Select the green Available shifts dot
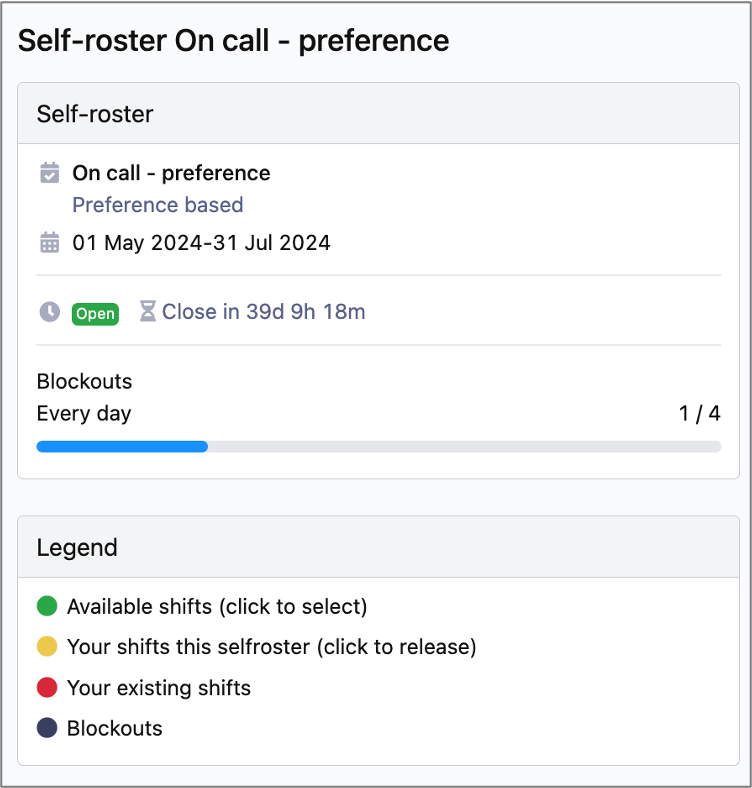The width and height of the screenshot is (752, 788). point(47,606)
